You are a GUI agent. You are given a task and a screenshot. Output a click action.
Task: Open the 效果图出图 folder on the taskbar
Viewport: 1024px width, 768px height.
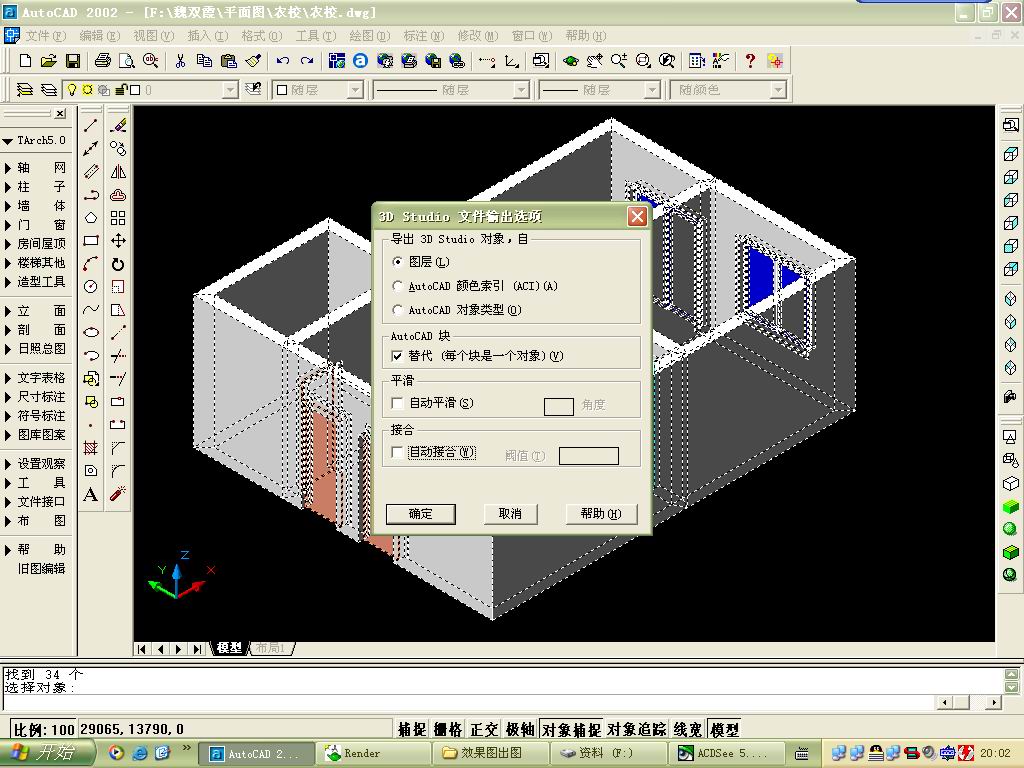[491, 754]
